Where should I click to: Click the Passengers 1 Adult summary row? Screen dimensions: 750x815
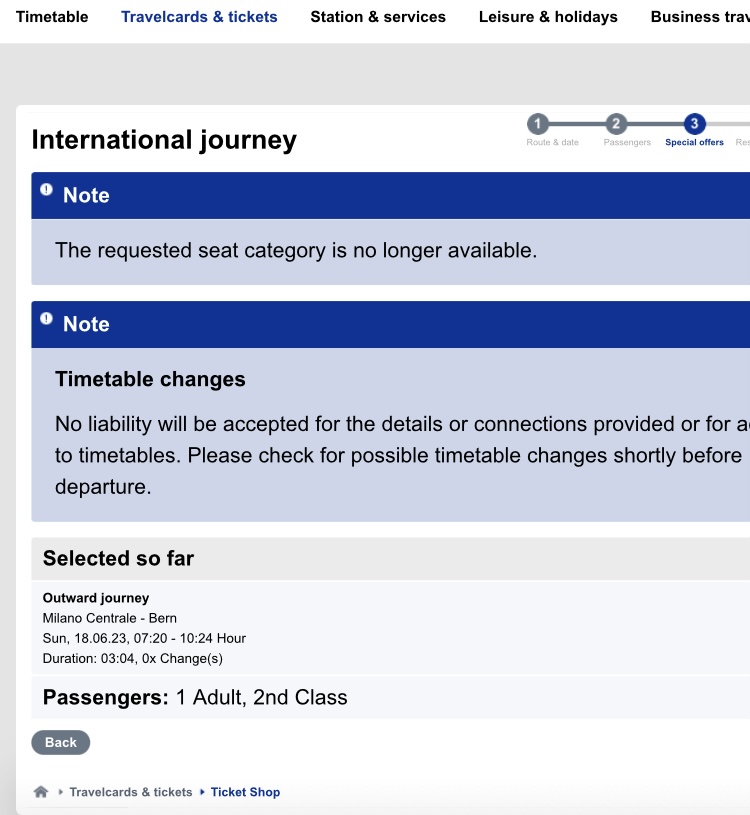(390, 697)
